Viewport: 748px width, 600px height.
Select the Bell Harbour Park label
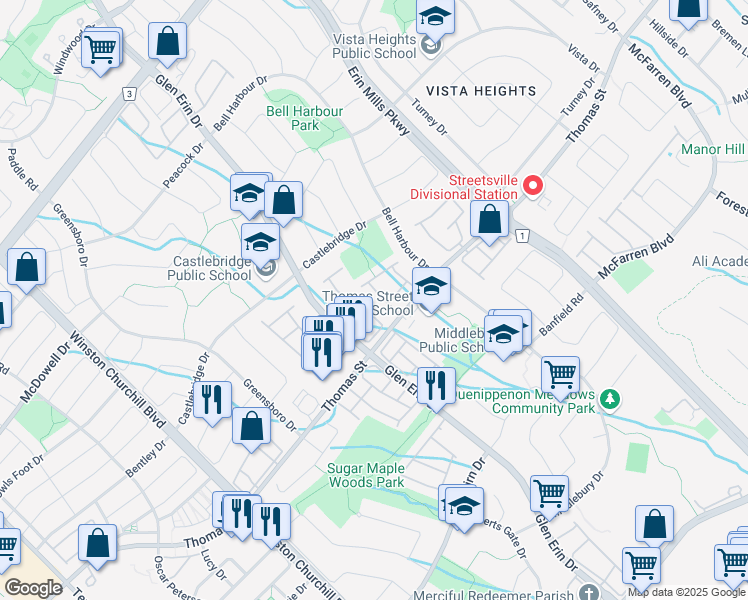305,118
